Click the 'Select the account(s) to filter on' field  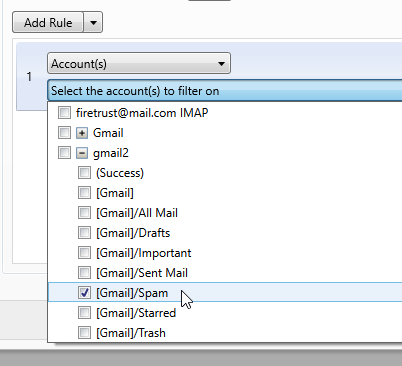click(x=225, y=90)
